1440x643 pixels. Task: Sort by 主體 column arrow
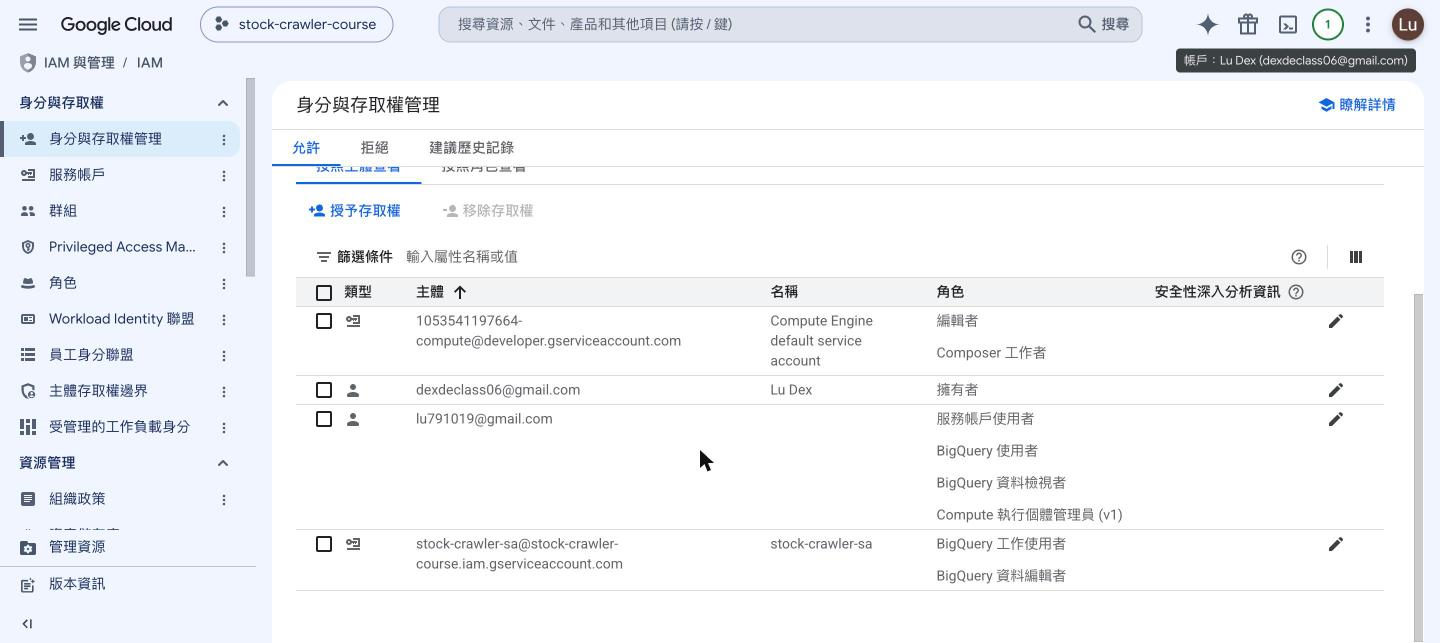(460, 292)
